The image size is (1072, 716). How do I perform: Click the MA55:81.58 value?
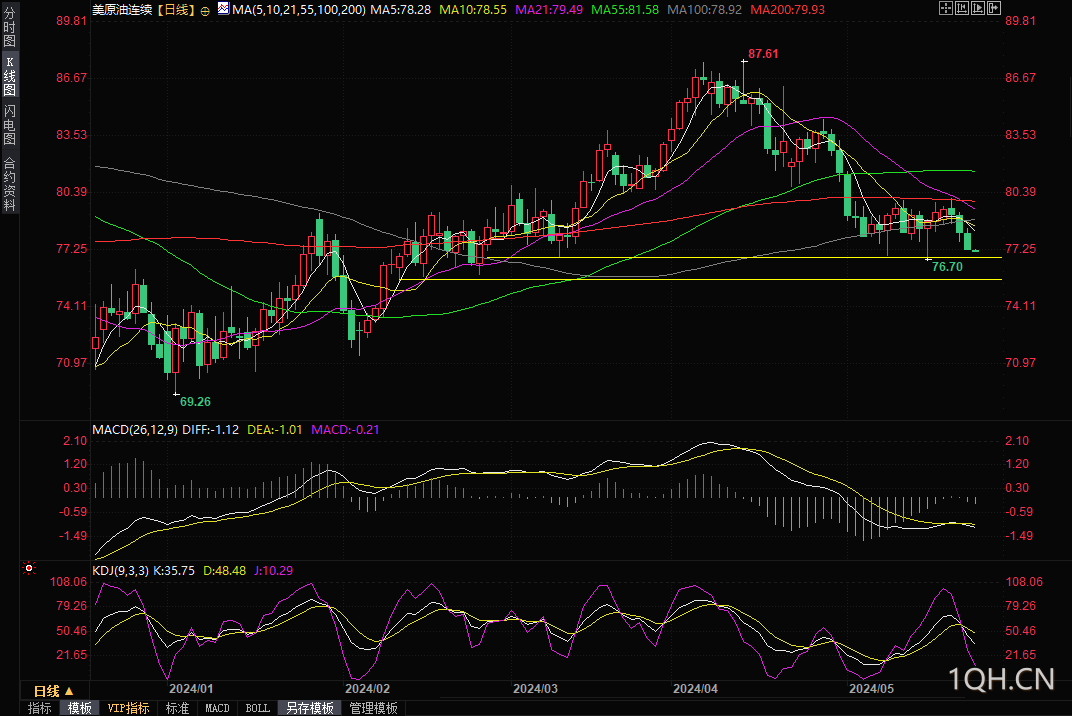click(x=625, y=10)
